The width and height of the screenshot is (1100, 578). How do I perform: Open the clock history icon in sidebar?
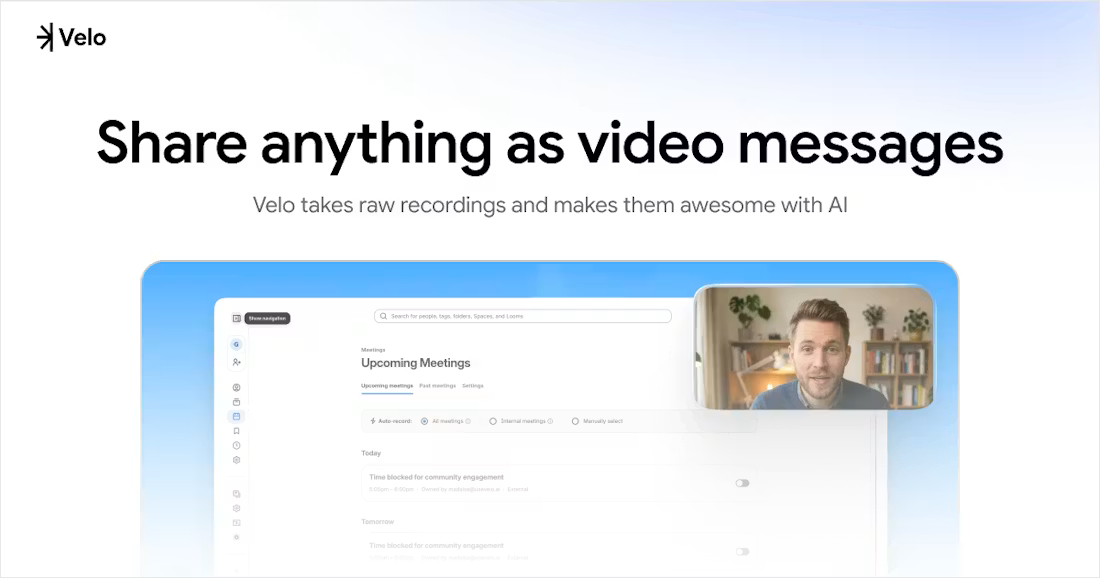[x=236, y=445]
